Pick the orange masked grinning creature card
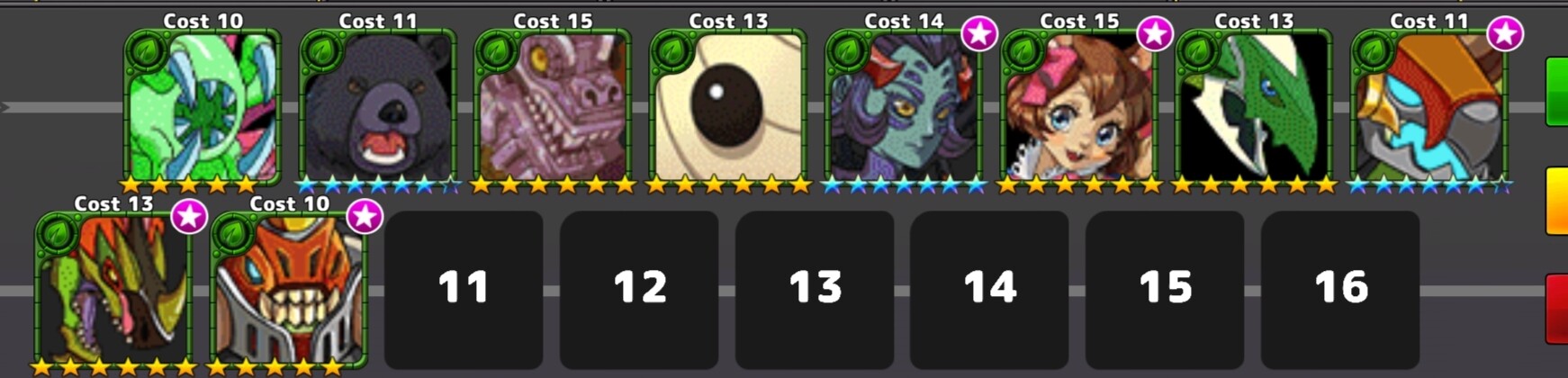The height and width of the screenshot is (378, 1568). pos(289,290)
